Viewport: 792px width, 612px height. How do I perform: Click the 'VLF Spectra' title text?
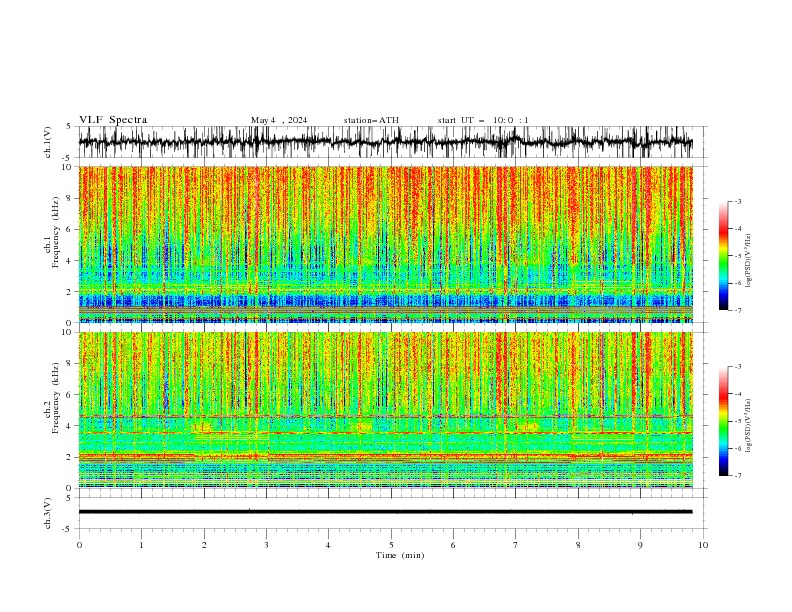coord(113,120)
